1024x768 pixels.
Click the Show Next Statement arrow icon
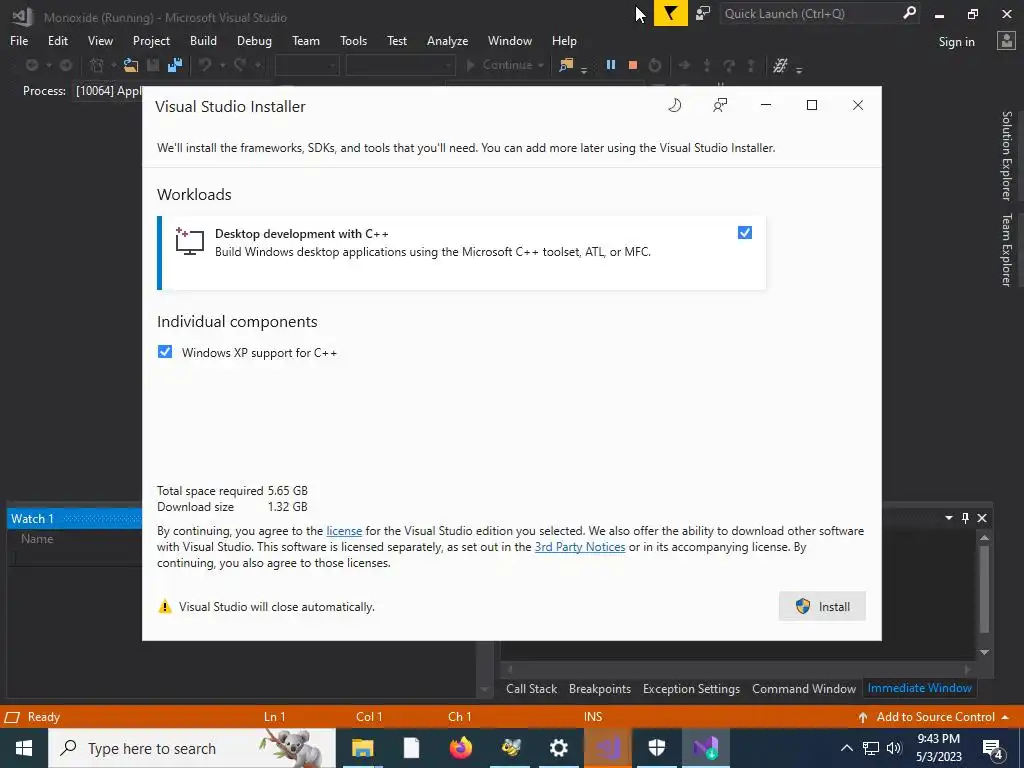click(x=684, y=65)
